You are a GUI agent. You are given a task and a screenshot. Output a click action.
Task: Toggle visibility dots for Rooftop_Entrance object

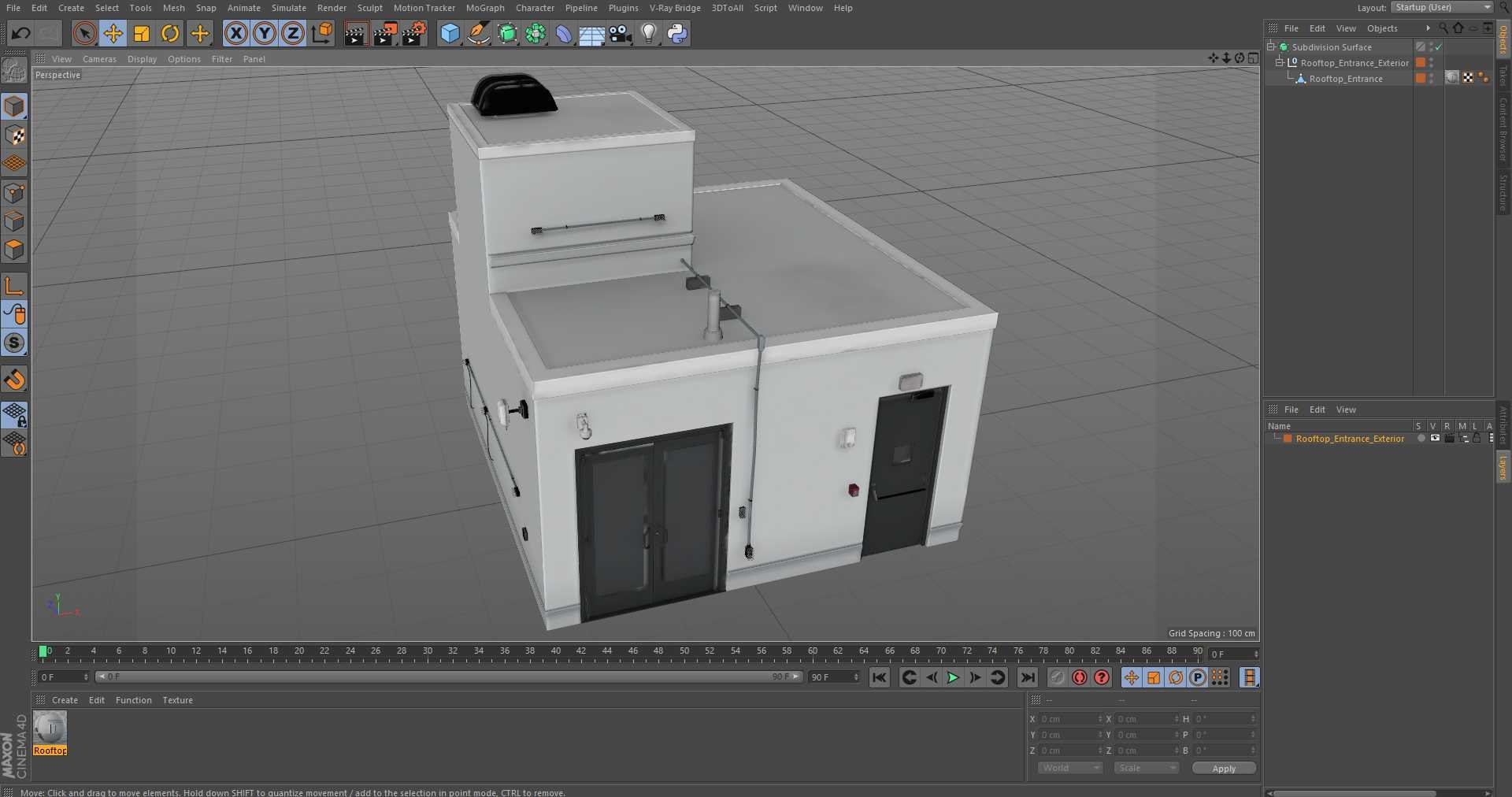coord(1431,79)
